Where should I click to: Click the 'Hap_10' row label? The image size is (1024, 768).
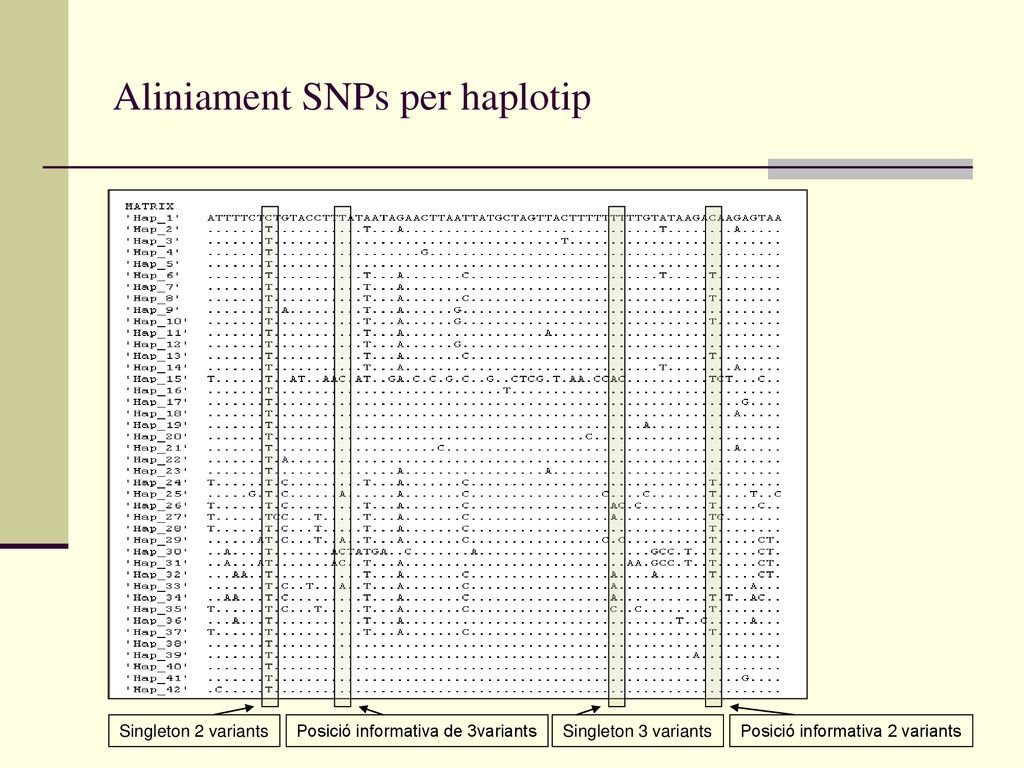click(156, 321)
